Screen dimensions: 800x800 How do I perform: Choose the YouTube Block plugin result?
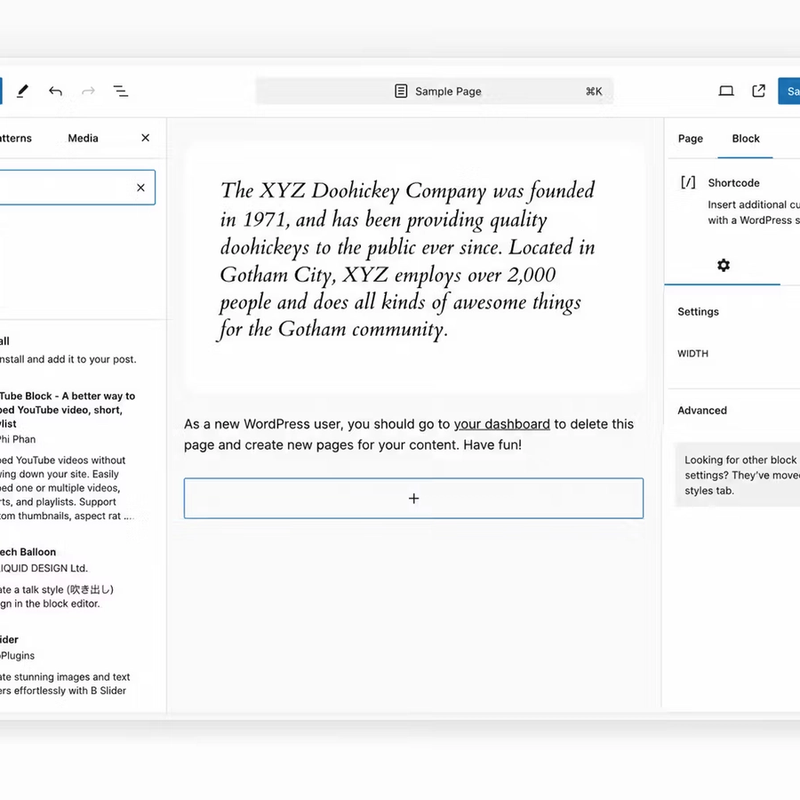[68, 455]
